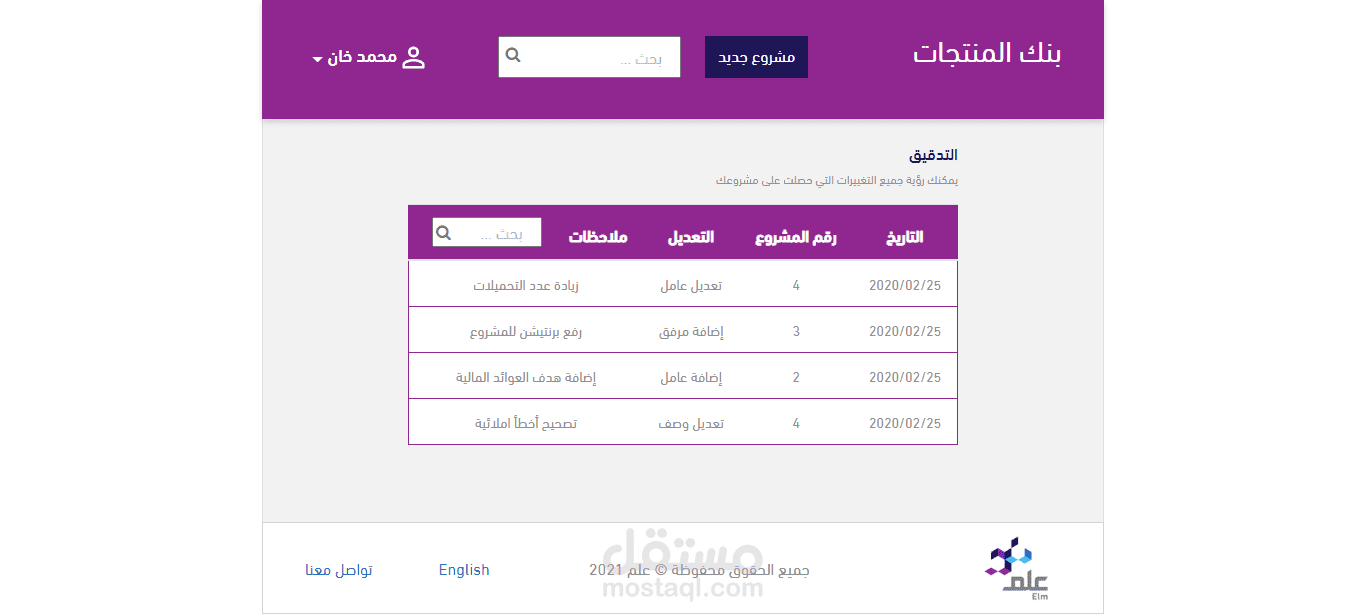Select the إضافة هدف العوائد المالية note

[x=526, y=377]
